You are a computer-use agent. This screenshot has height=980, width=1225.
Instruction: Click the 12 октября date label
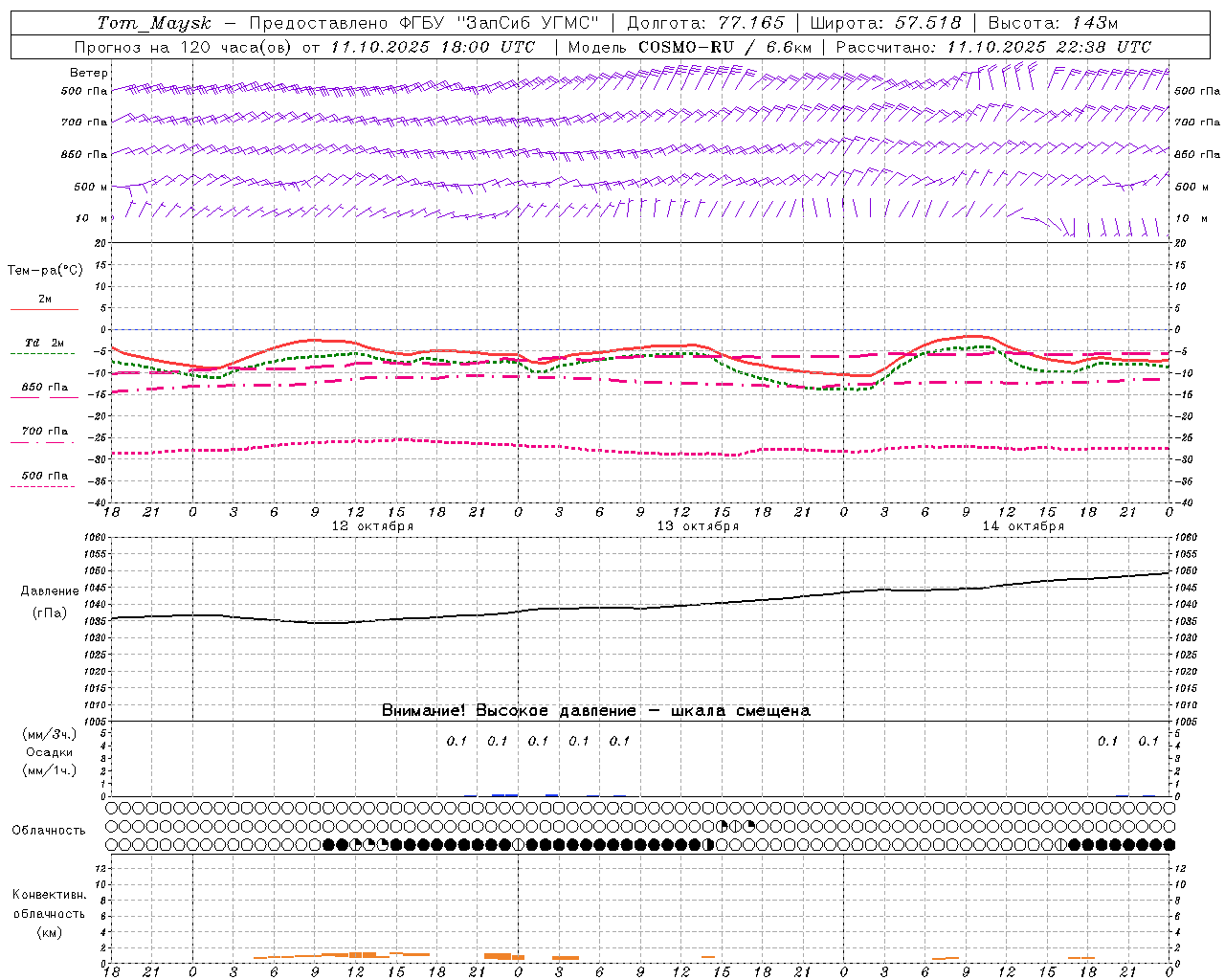coord(373,526)
